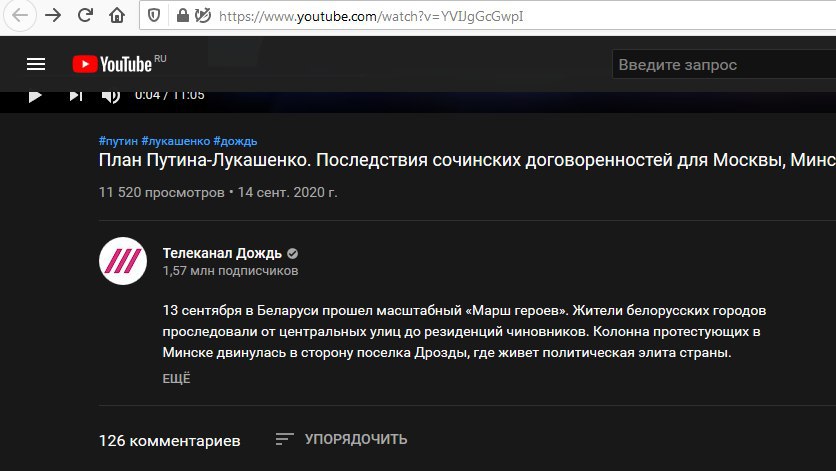Show site security padlock info
Screen dimensions: 836x471
coord(182,15)
